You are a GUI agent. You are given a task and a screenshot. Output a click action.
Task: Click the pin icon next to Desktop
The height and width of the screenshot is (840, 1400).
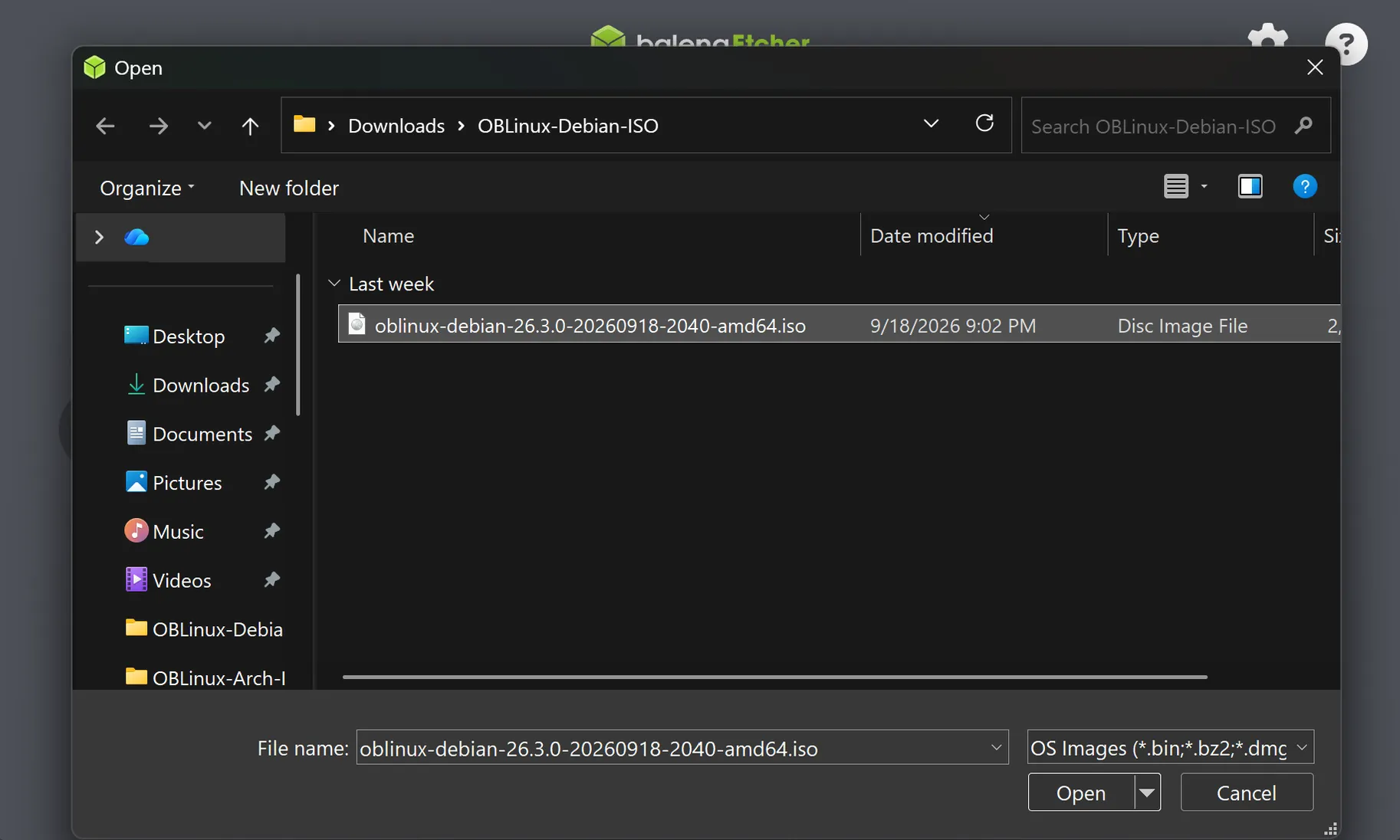coord(271,335)
